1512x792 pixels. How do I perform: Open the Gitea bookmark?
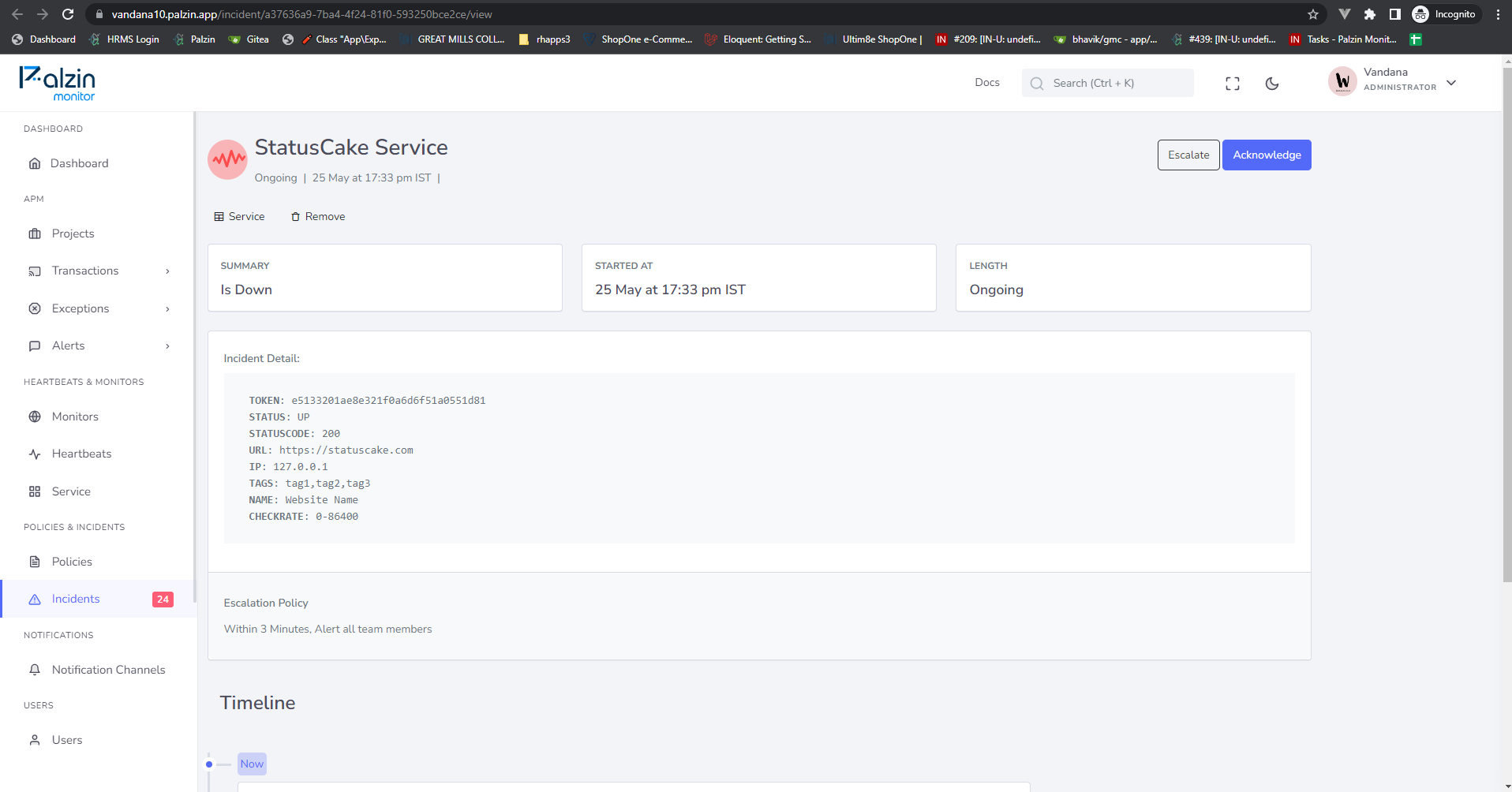pyautogui.click(x=249, y=39)
